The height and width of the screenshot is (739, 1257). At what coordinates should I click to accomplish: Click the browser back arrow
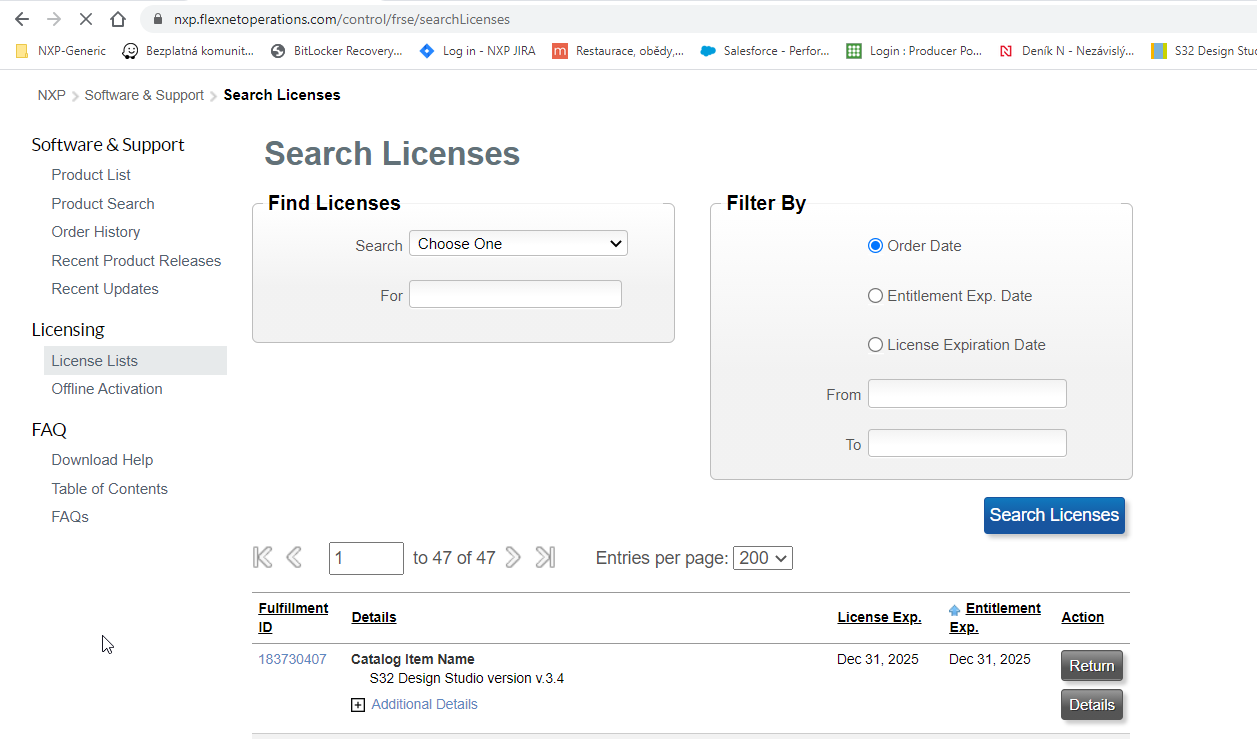[22, 19]
